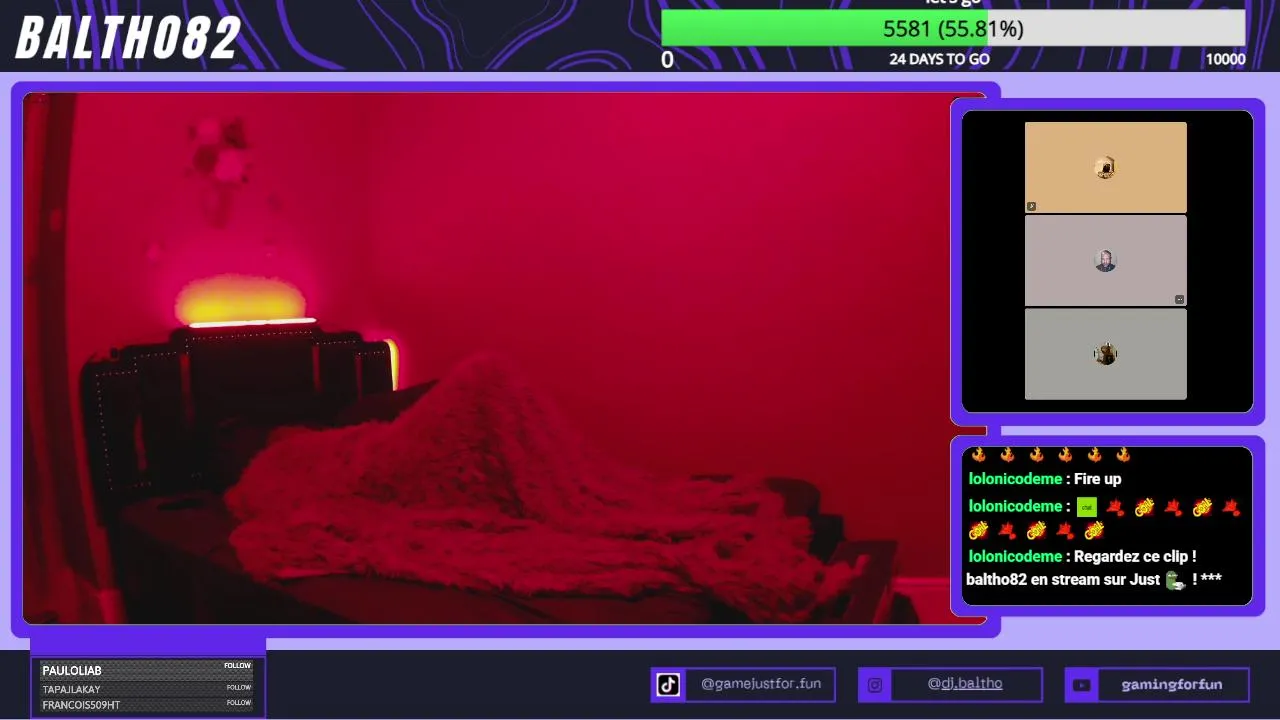The height and width of the screenshot is (720, 1280).
Task: Click the 24 DAYS TO GO label
Action: point(939,59)
